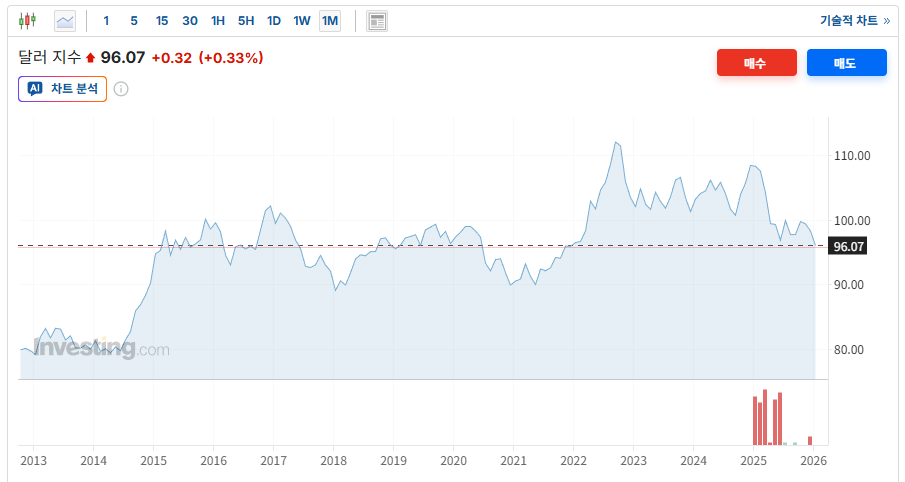Click the 2013 year label
The image size is (905, 482).
(33, 461)
